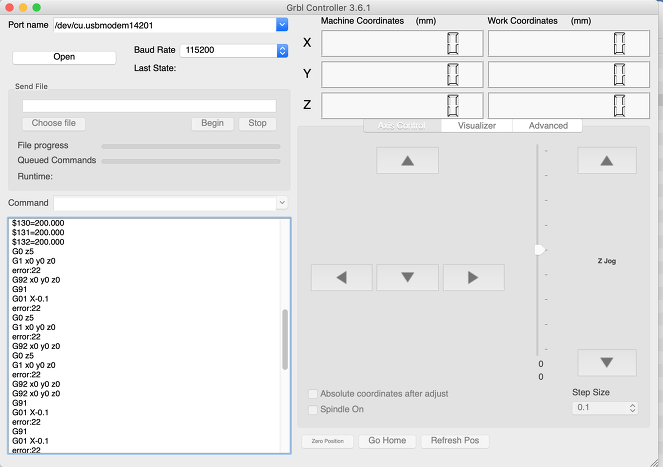The height and width of the screenshot is (467, 663).
Task: Select the $132=200.000 log line
Action: pyautogui.click(x=38, y=242)
